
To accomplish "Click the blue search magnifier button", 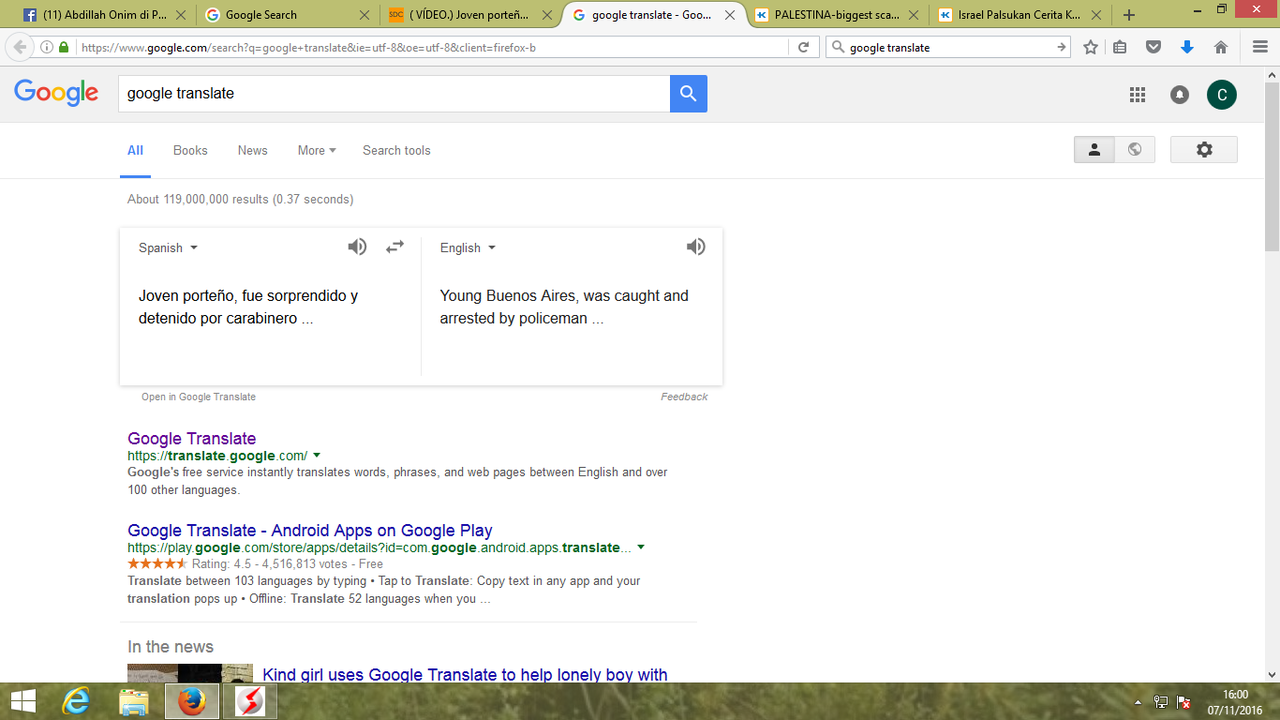I will [x=688, y=93].
